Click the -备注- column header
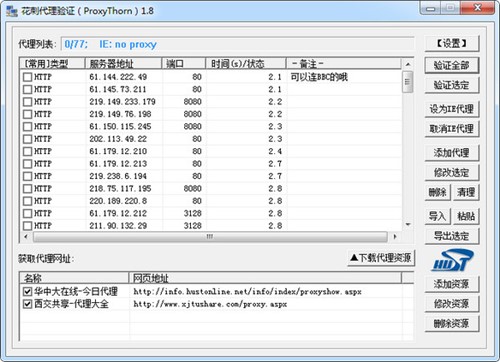Screen dimensions: 500x362 click(344, 64)
